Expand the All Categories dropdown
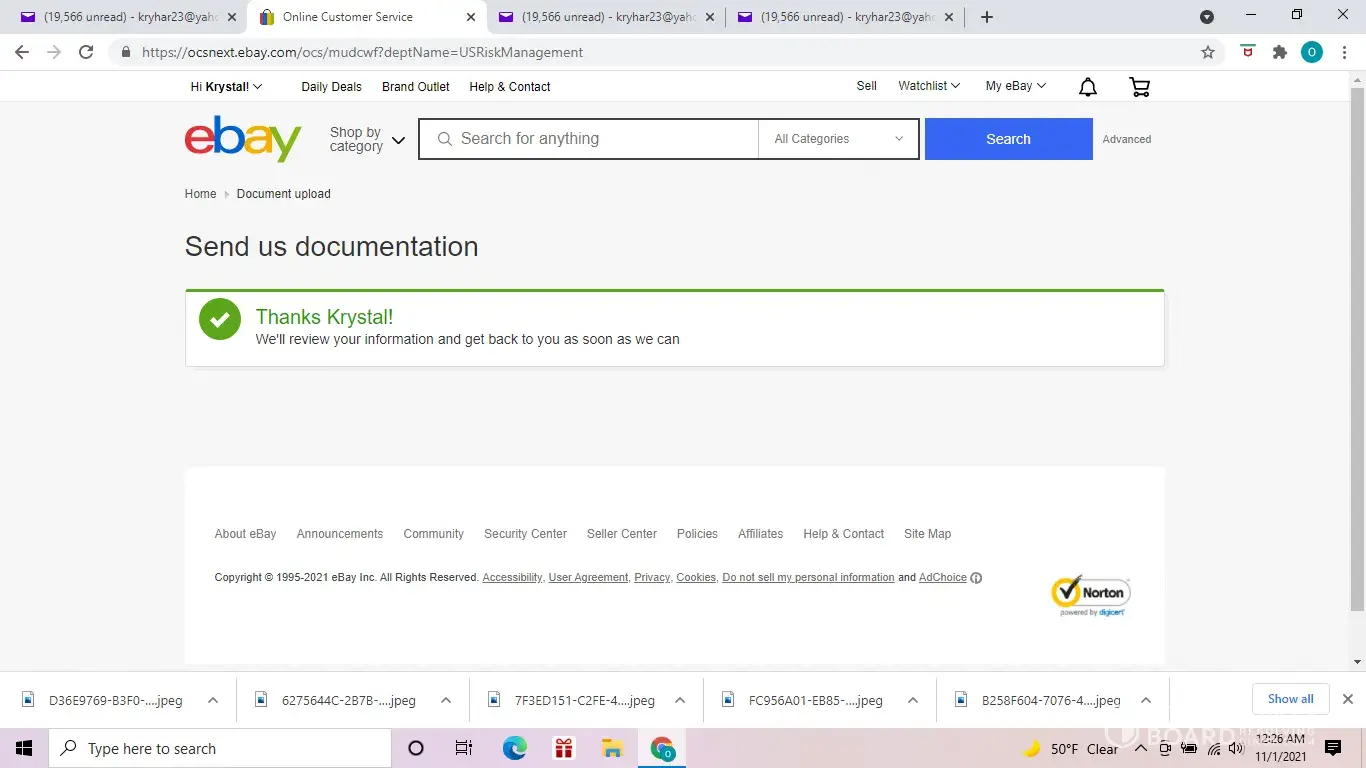Viewport: 1366px width, 768px height. [838, 139]
